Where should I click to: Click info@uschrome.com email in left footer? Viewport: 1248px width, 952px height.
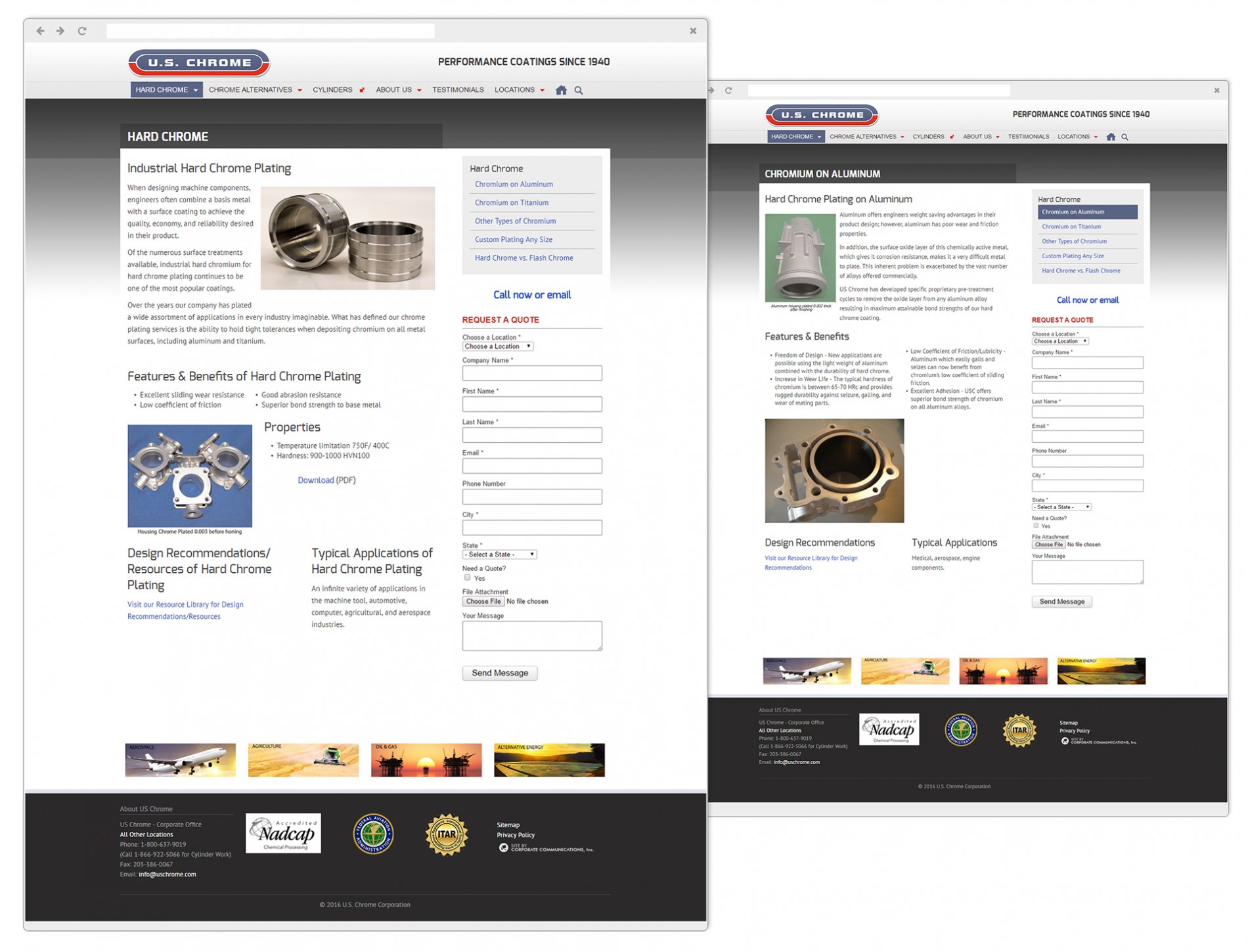pos(167,874)
